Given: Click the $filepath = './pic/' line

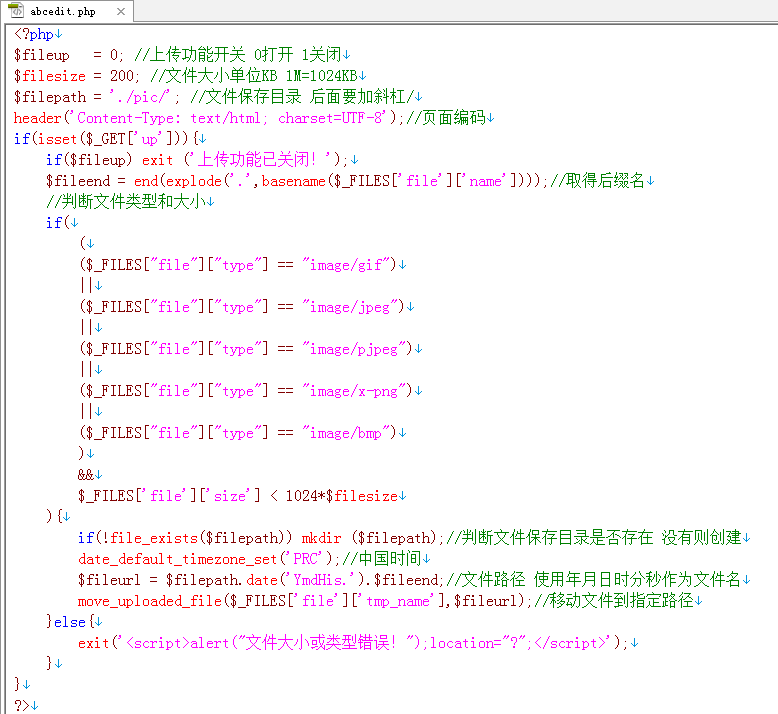Looking at the screenshot, I should [x=218, y=96].
